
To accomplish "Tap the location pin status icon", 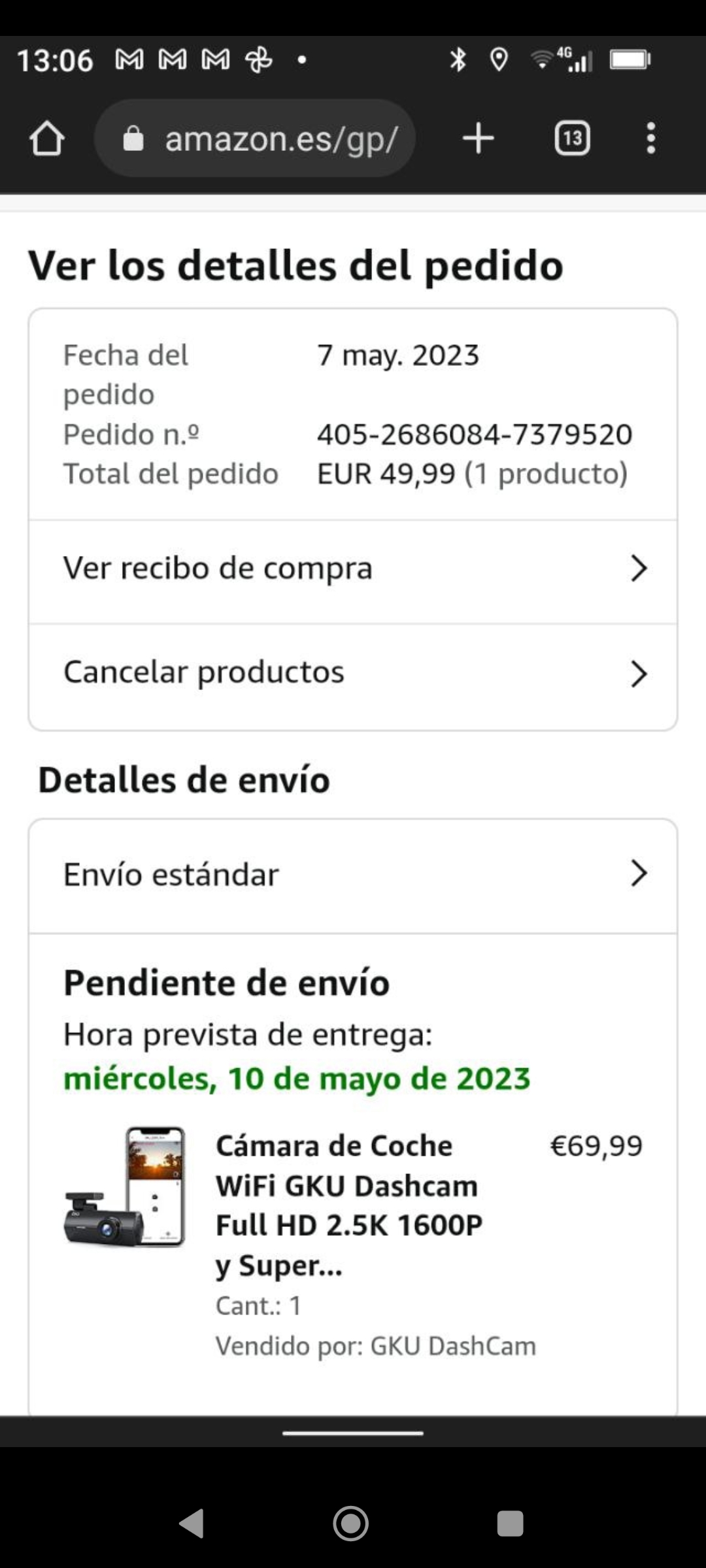I will click(499, 60).
